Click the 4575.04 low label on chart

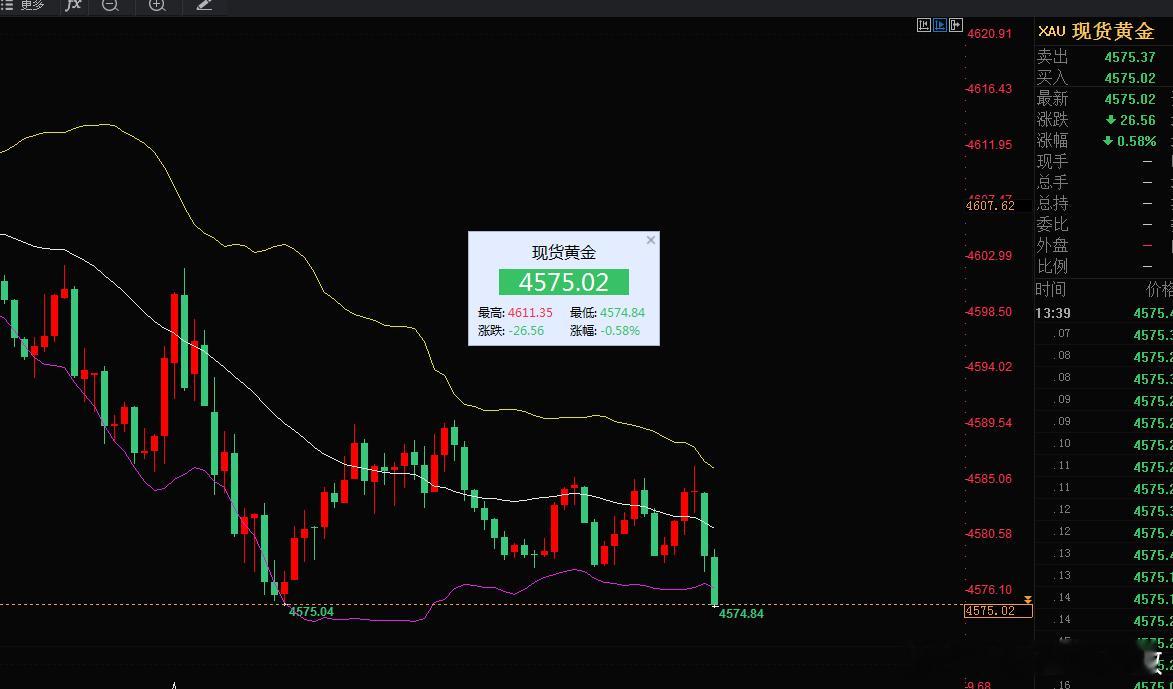tap(311, 612)
